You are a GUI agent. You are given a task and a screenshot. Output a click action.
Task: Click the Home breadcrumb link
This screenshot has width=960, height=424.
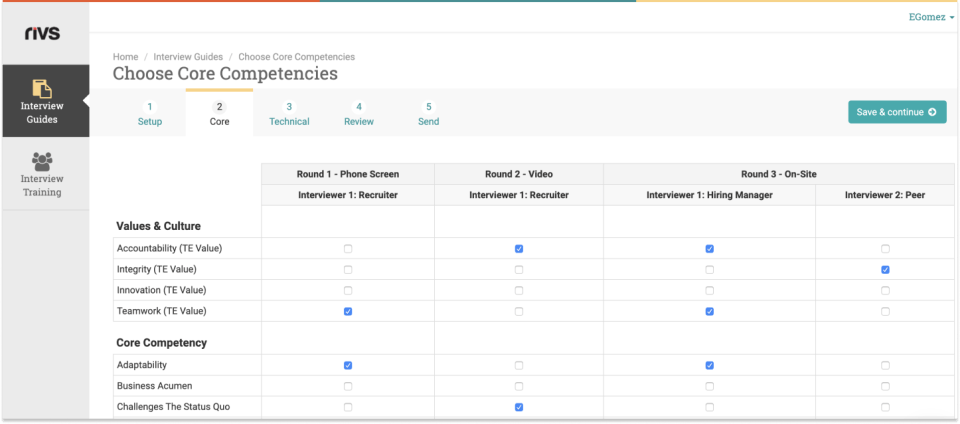[125, 57]
